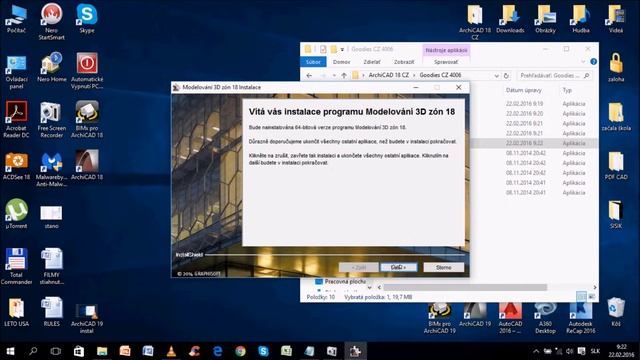Open Ovládací panel desktop icon

pyautogui.click(x=16, y=71)
